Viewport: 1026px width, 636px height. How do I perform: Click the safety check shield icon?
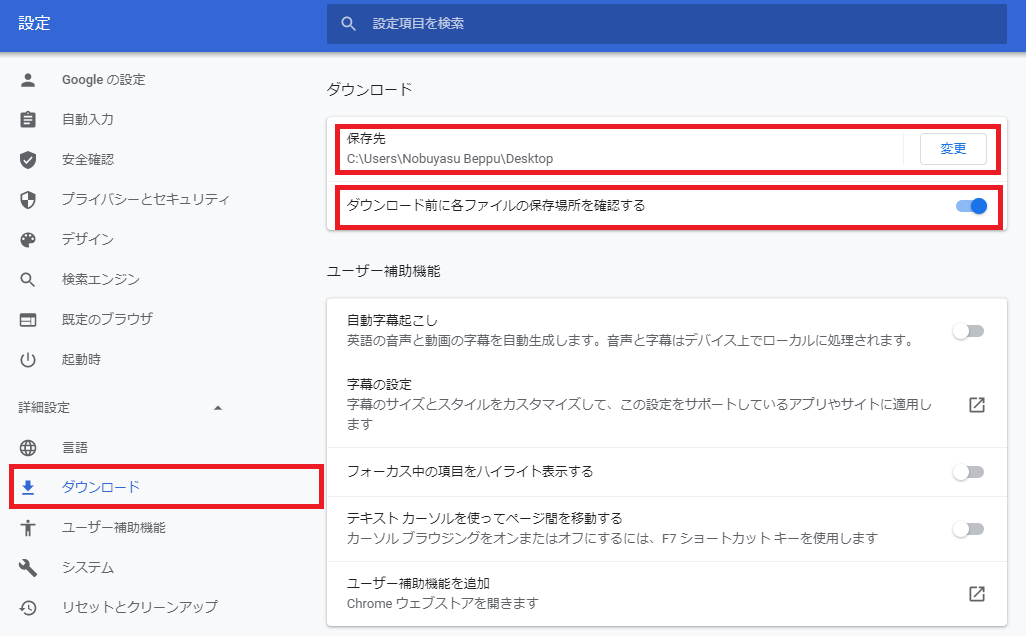click(x=28, y=159)
